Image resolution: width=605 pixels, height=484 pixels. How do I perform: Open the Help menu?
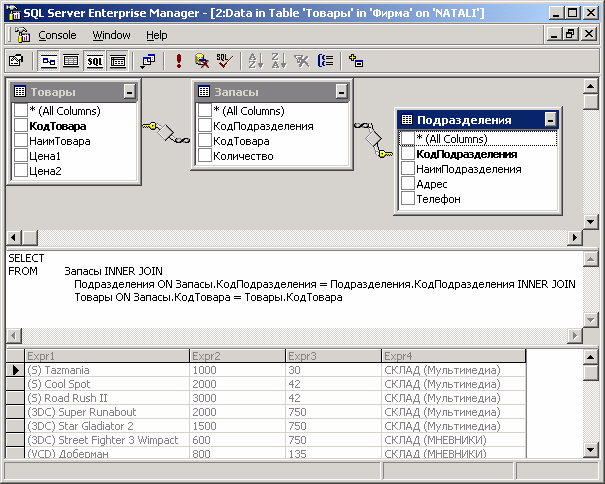(x=157, y=35)
